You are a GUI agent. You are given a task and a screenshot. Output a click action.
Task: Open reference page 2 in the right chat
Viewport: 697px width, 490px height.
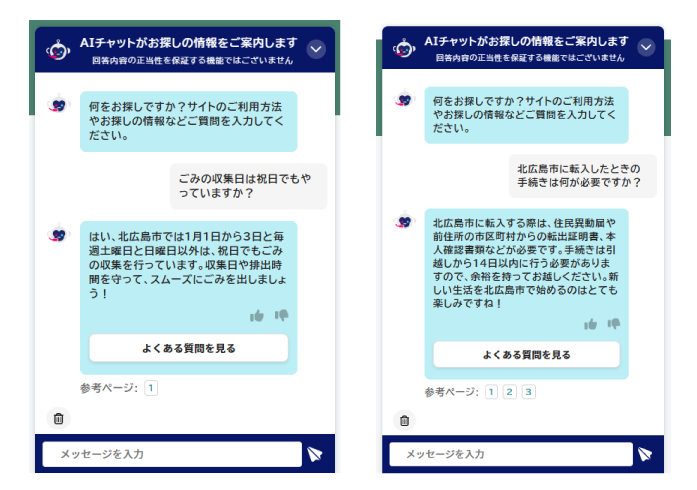(509, 392)
